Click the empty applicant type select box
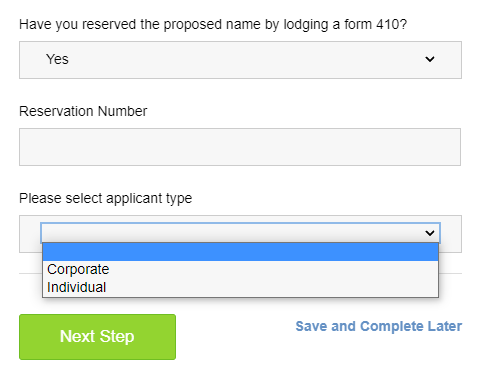This screenshot has width=487, height=375. [240, 233]
